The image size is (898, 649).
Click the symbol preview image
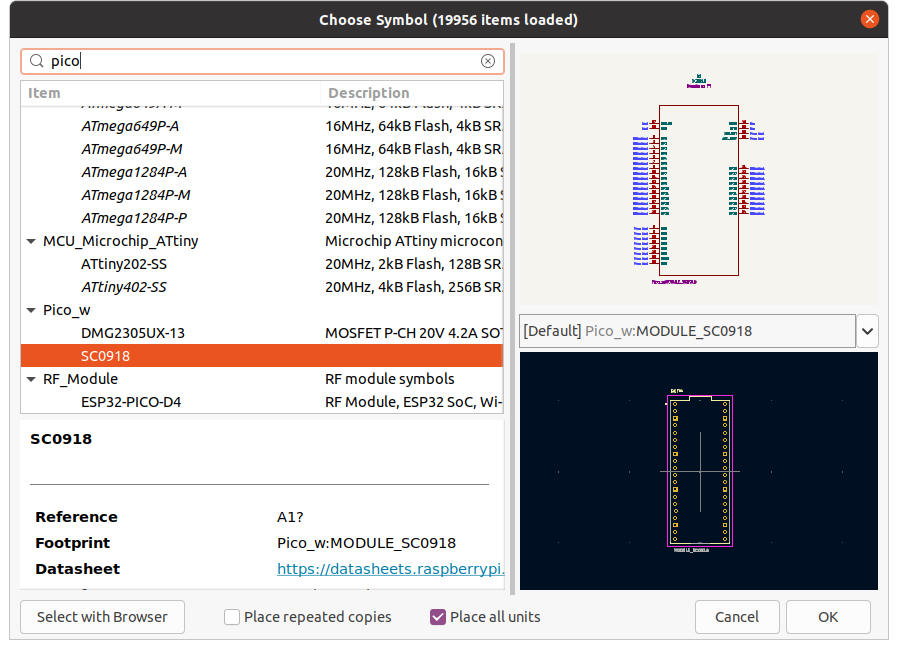[699, 179]
